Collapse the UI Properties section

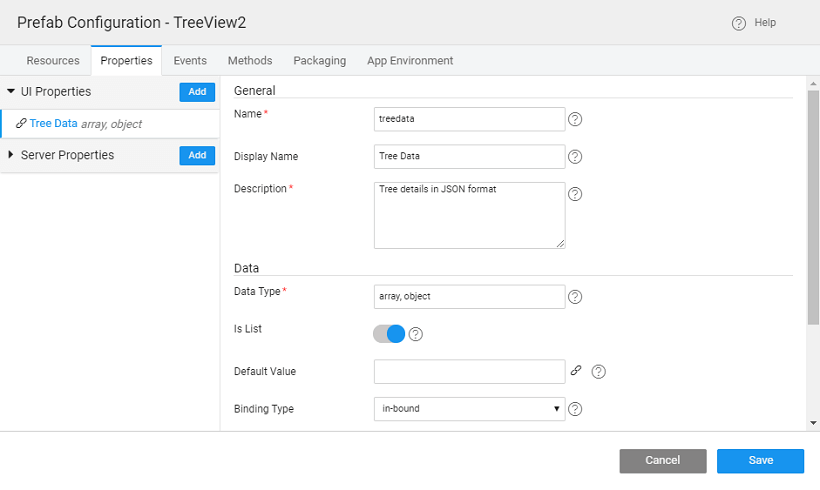(x=11, y=91)
